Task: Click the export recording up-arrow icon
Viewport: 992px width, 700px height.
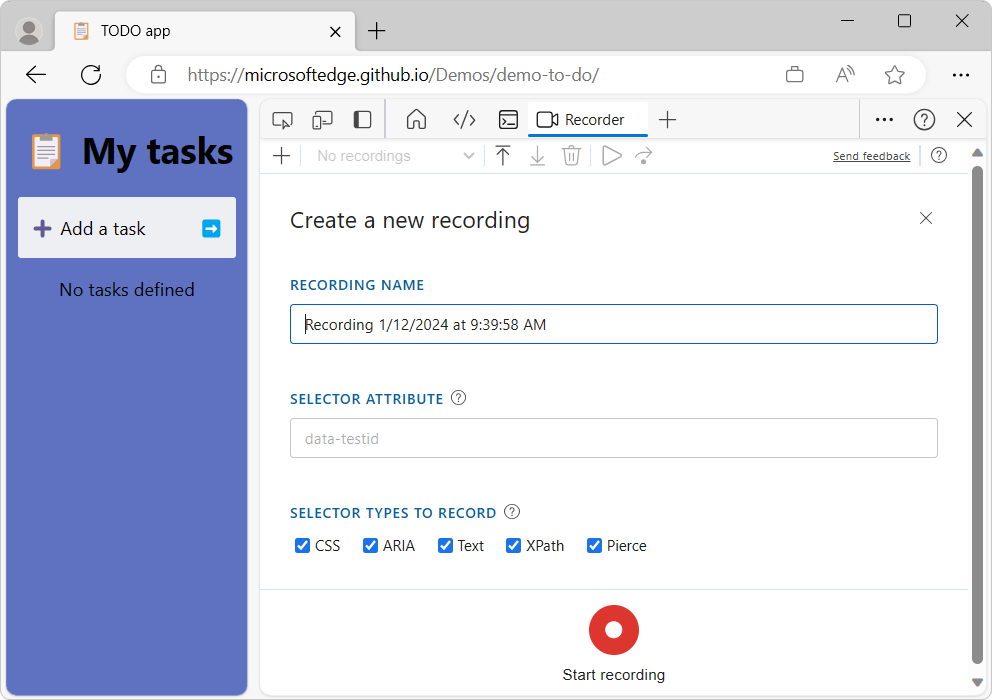Action: pos(503,156)
